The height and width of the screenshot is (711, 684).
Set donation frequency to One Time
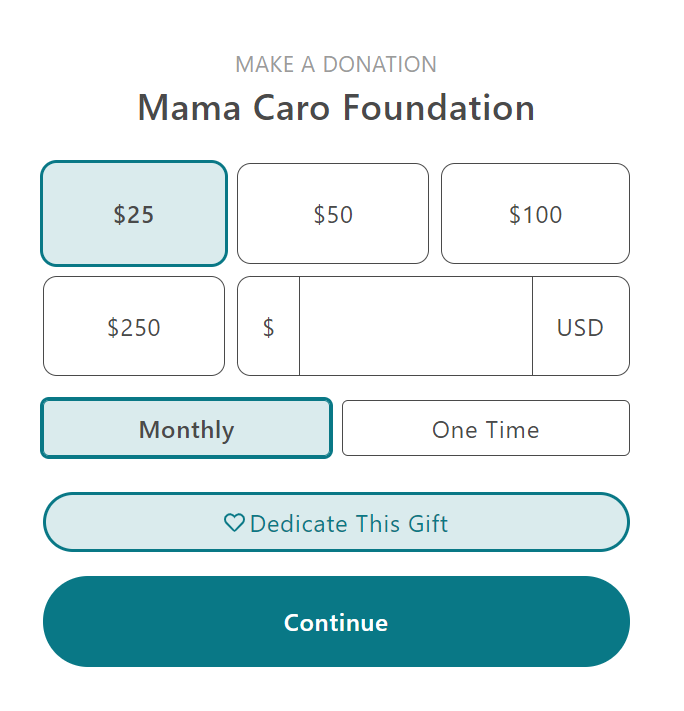pyautogui.click(x=485, y=429)
